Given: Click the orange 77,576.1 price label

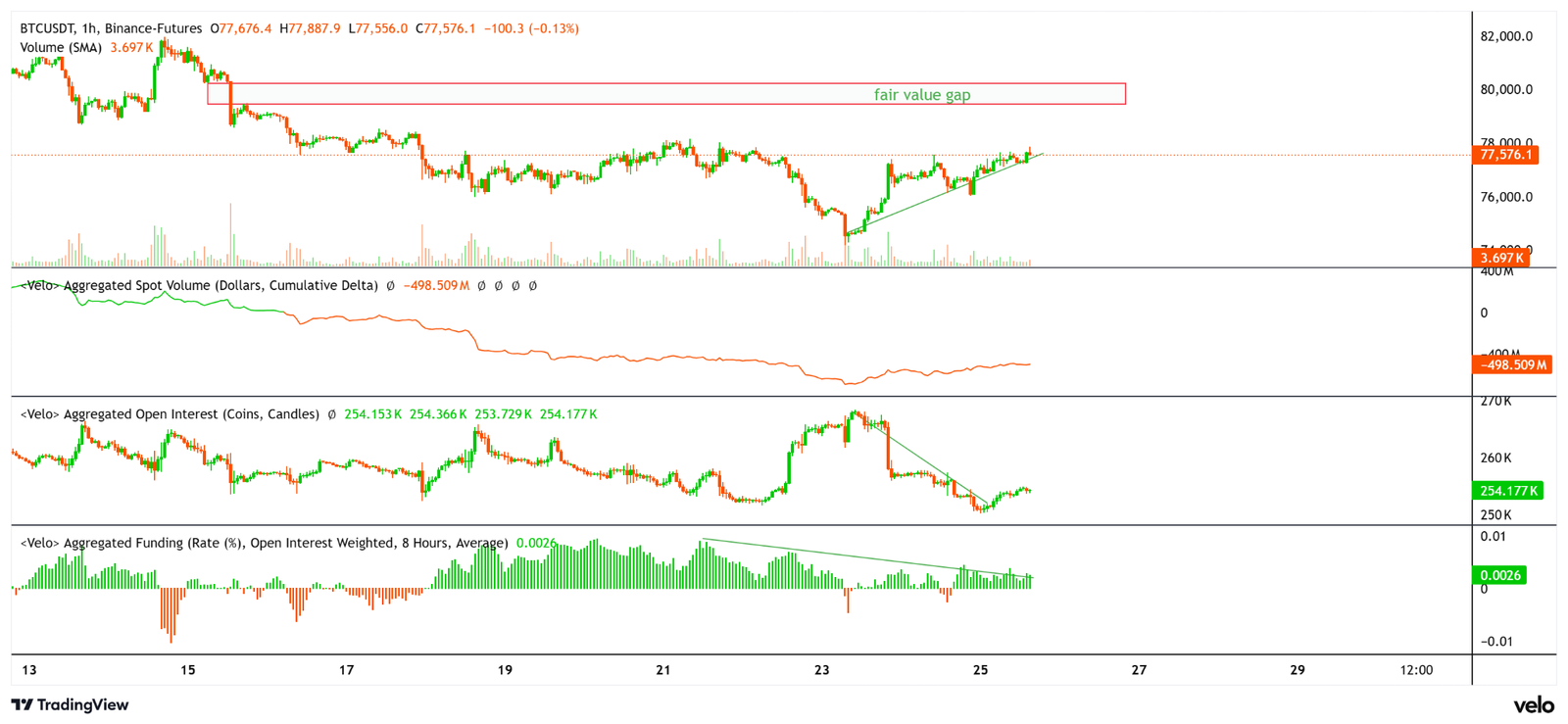Looking at the screenshot, I should pyautogui.click(x=1505, y=155).
